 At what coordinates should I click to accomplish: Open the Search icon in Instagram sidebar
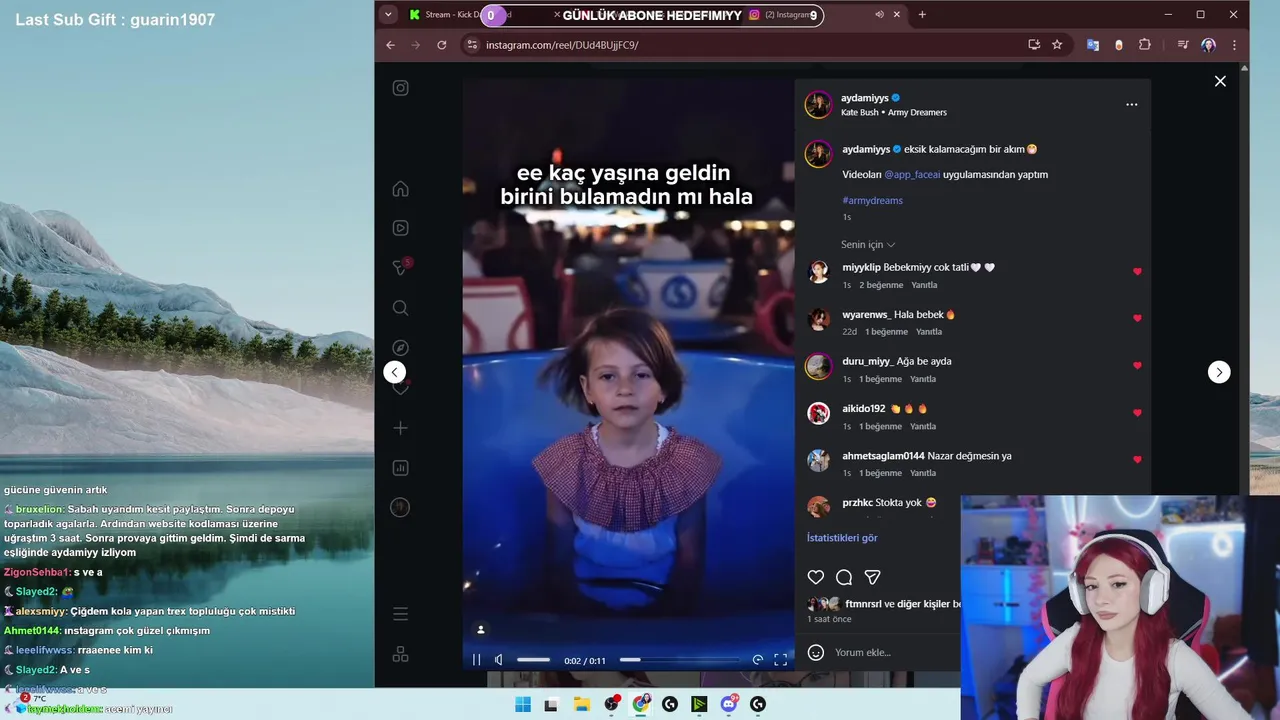click(x=400, y=308)
